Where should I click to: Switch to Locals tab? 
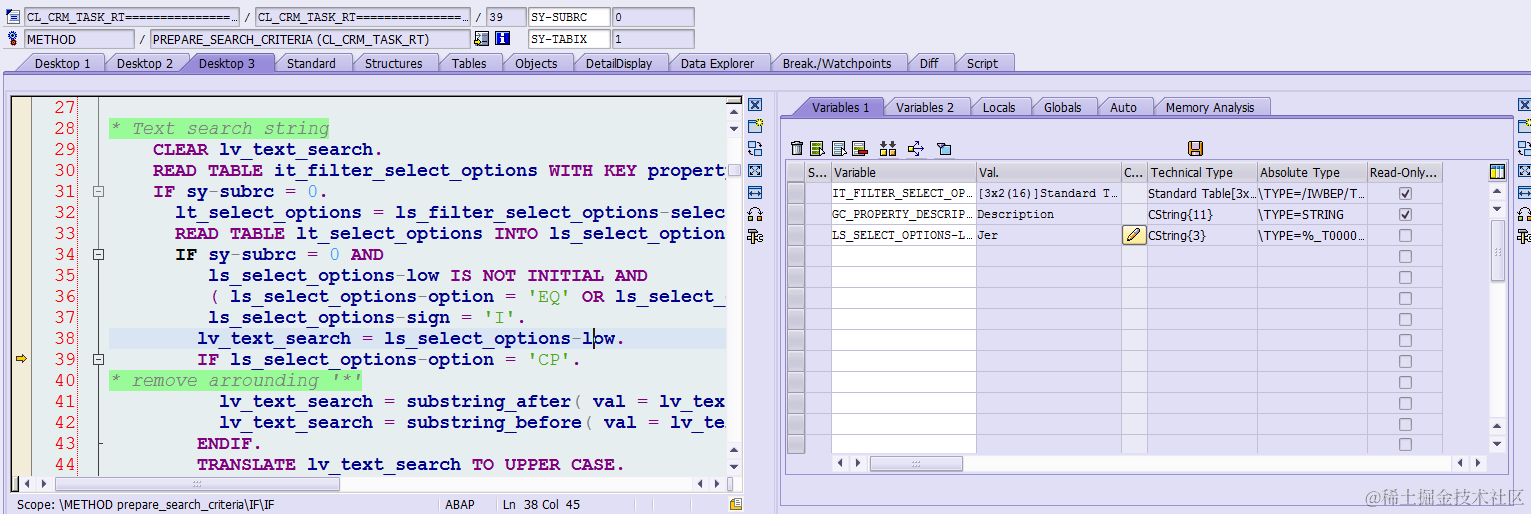coord(999,107)
